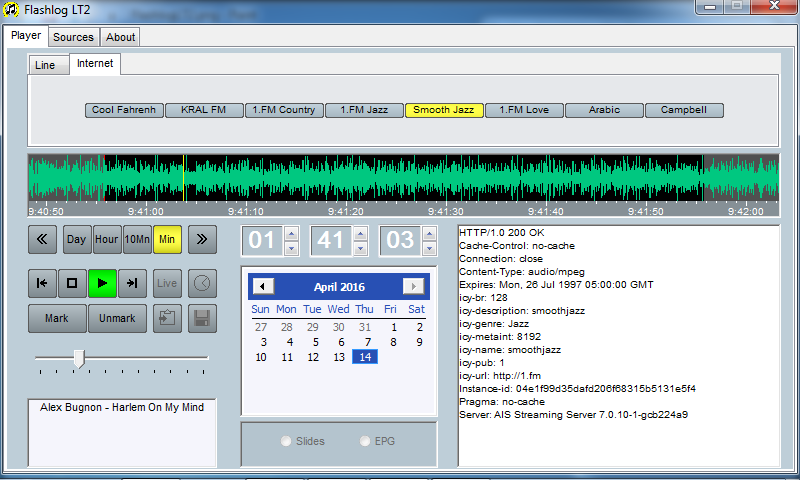This screenshot has height=480, width=800.
Task: Click the track title Alex Bugnon - Harlem On My Mind
Action: (x=122, y=407)
